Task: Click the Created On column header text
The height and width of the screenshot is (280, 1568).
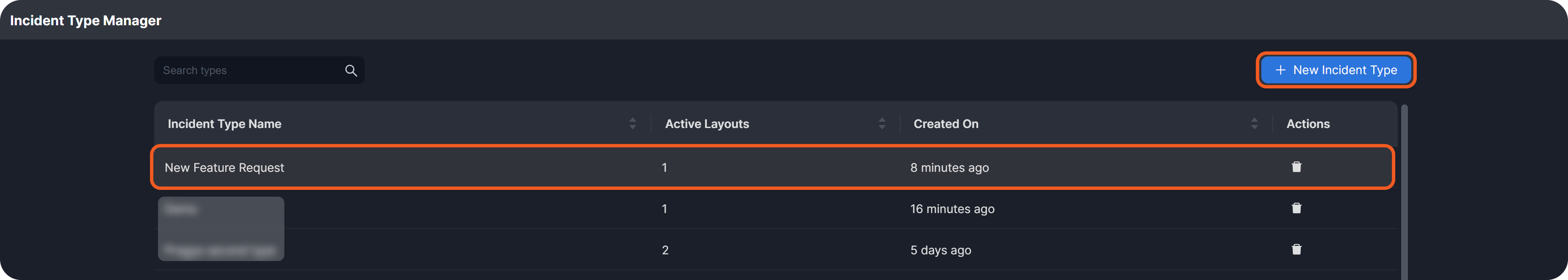Action: pyautogui.click(x=945, y=123)
